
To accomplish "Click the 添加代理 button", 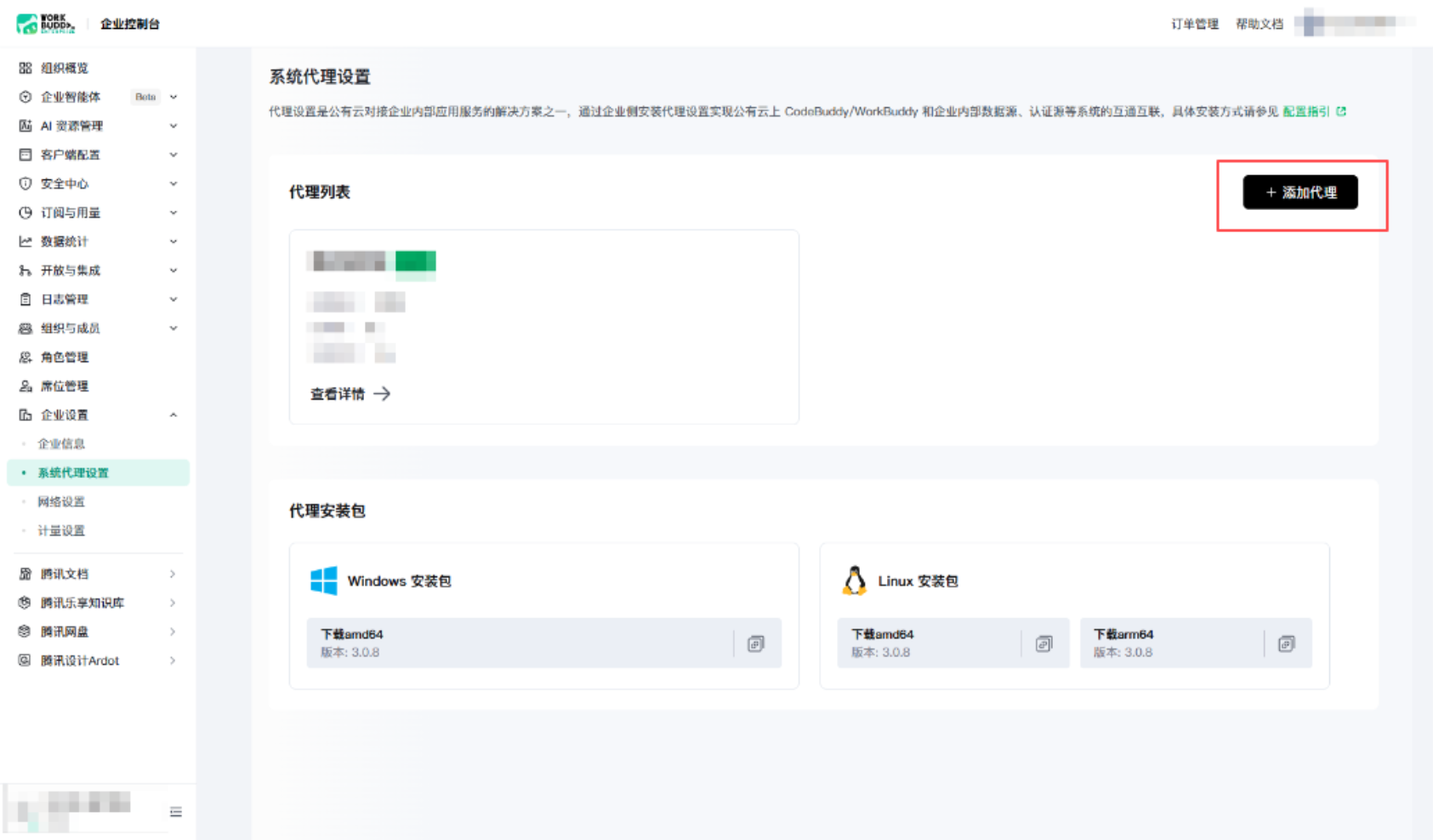I will point(1299,192).
